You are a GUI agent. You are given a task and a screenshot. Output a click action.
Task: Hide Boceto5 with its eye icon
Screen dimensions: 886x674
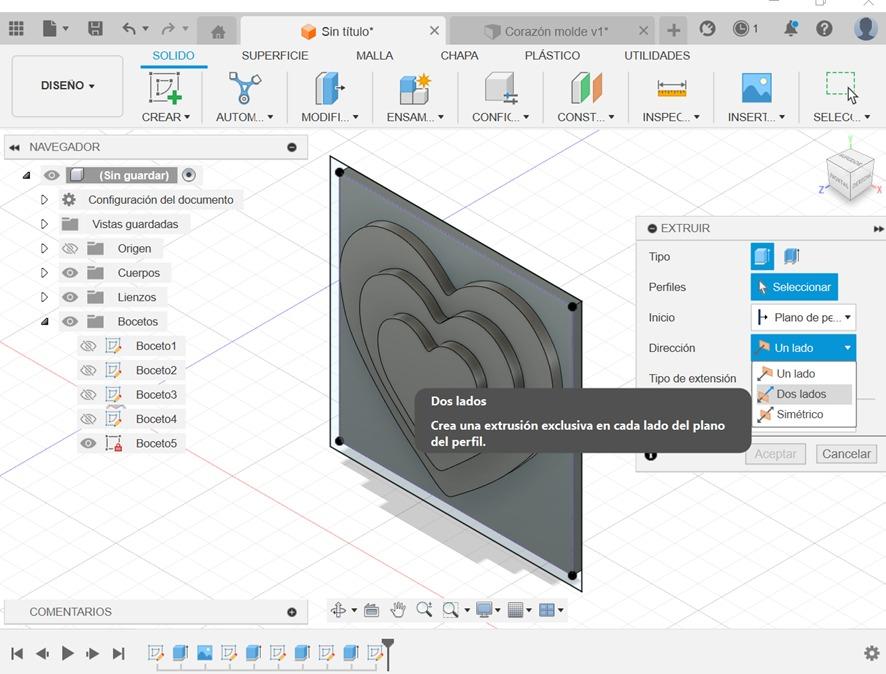(x=89, y=443)
